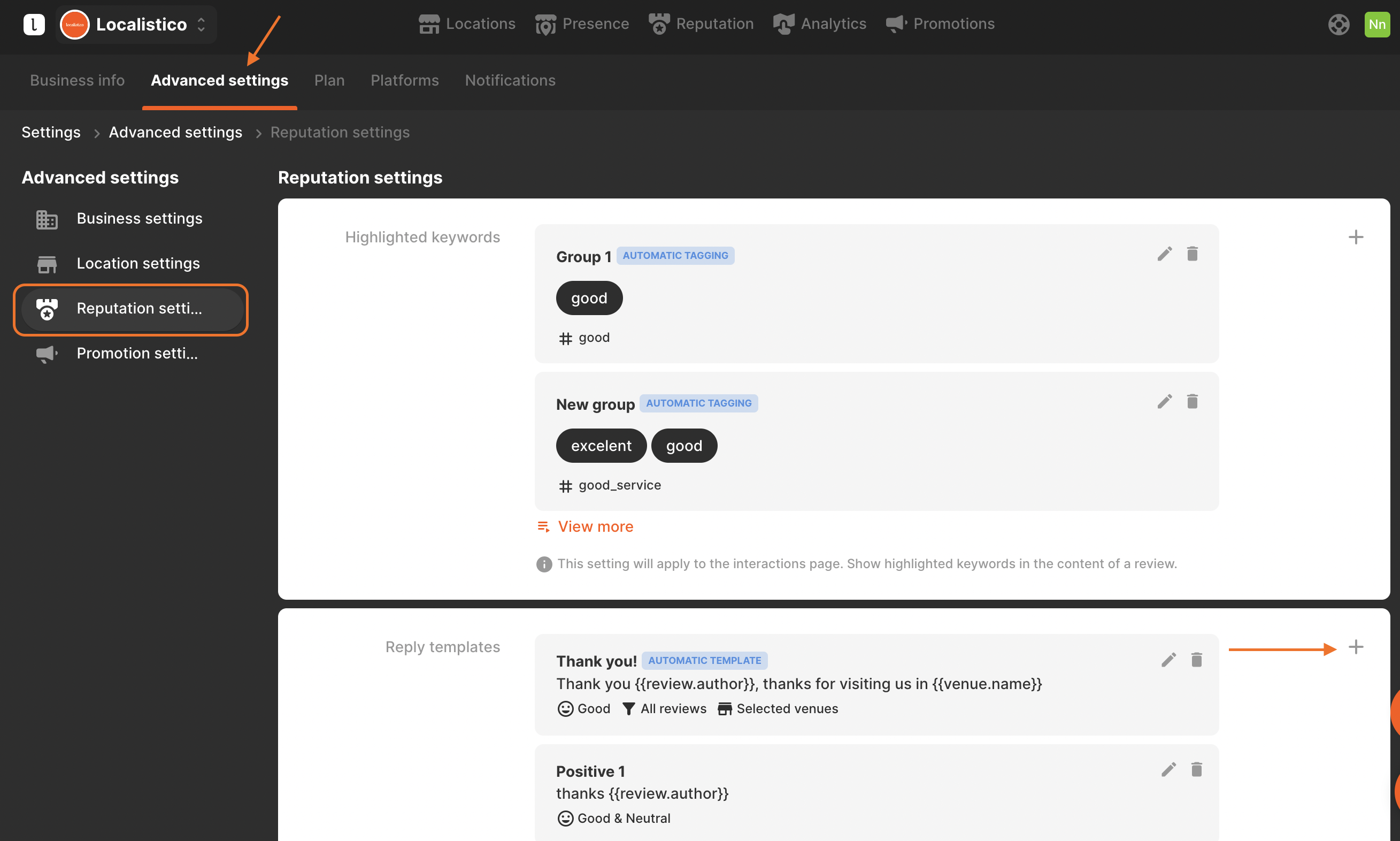This screenshot has height=841, width=1400.
Task: Click the AUTOMATIC TEMPLATE badge
Action: pyautogui.click(x=704, y=661)
